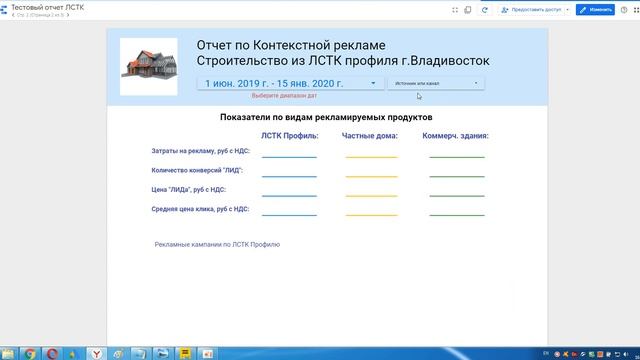The width and height of the screenshot is (640, 360).
Task: Click the house logo image
Action: point(149,67)
